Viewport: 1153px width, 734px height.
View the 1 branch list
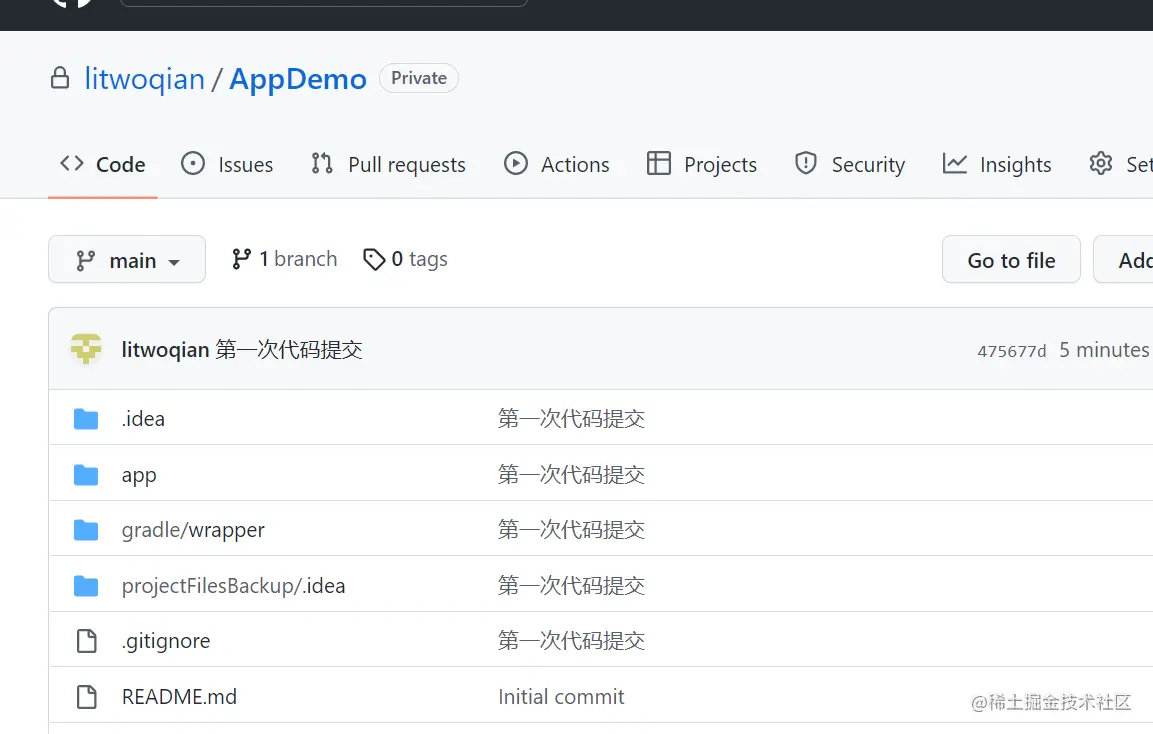tap(285, 259)
